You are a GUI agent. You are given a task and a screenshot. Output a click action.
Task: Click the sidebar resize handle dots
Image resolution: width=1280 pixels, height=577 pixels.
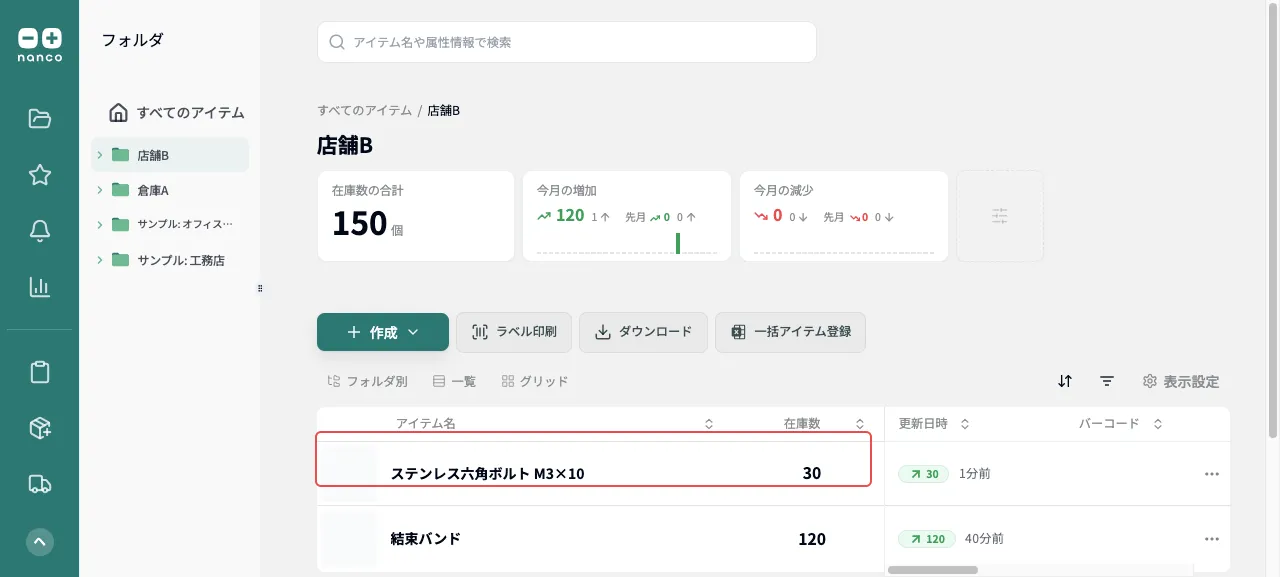tap(260, 288)
